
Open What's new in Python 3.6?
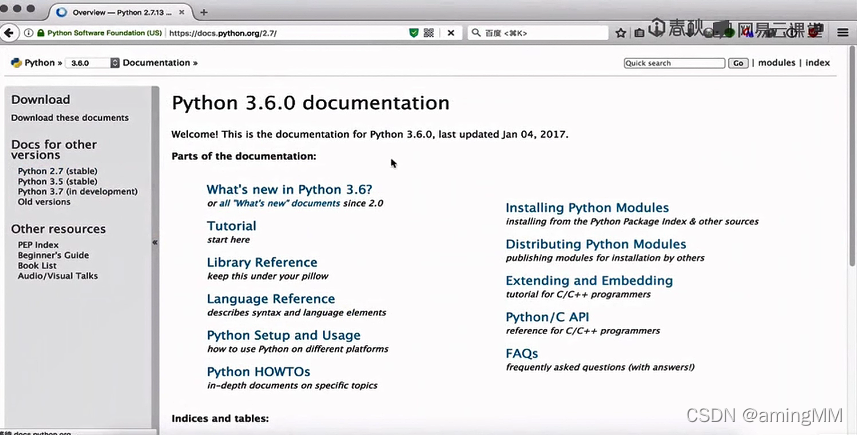(x=289, y=190)
